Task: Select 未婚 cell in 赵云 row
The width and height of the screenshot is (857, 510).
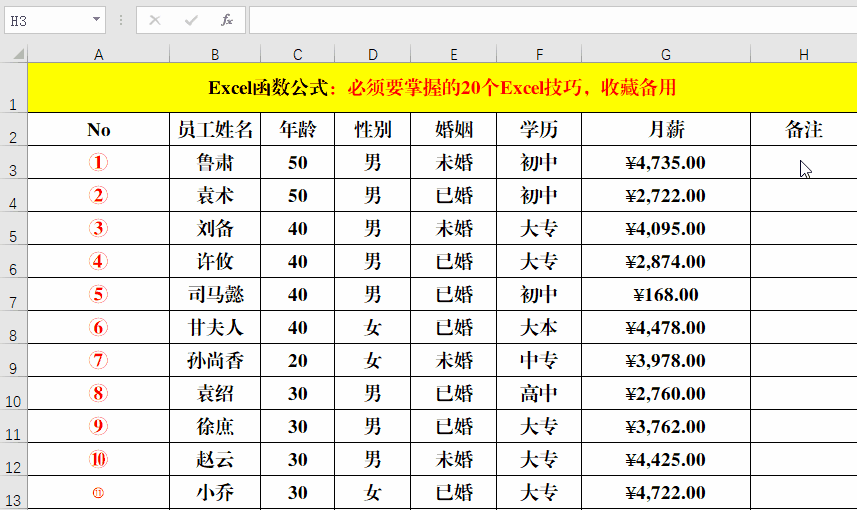Action: click(x=454, y=460)
